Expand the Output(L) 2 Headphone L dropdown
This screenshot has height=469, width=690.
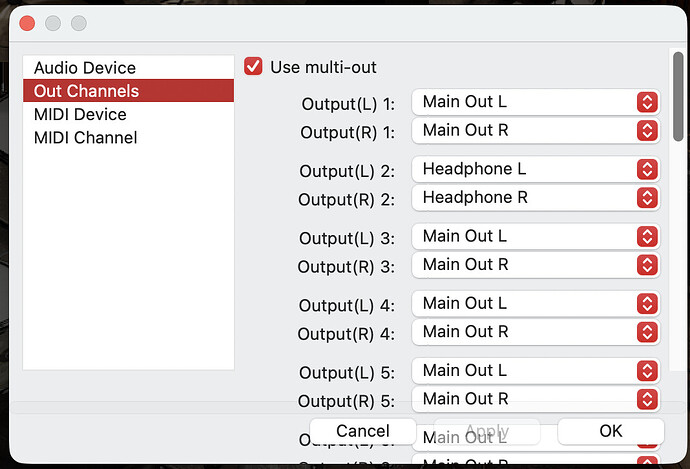click(x=535, y=169)
